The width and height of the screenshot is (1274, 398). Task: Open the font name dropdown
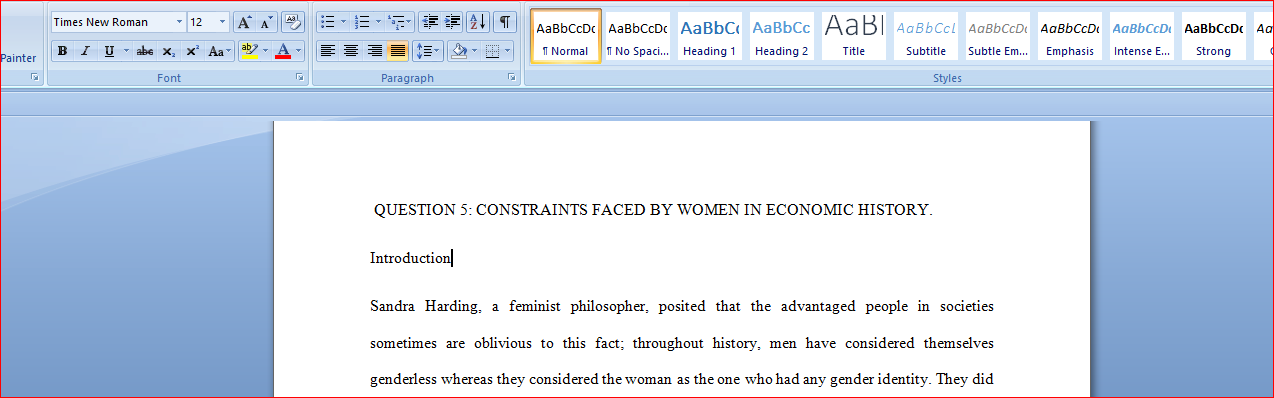pos(179,22)
